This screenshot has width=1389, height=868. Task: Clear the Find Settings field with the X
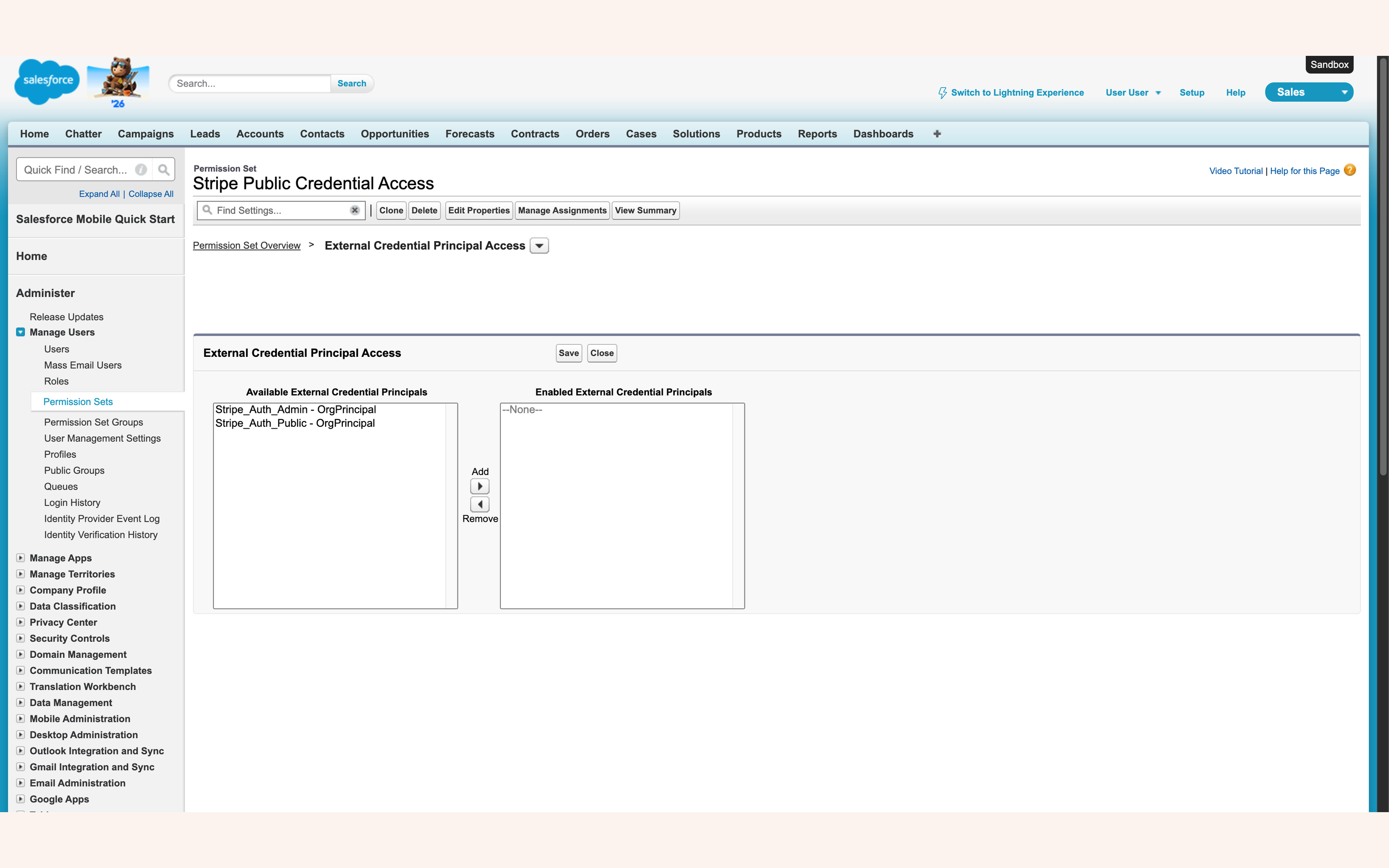[x=354, y=210]
